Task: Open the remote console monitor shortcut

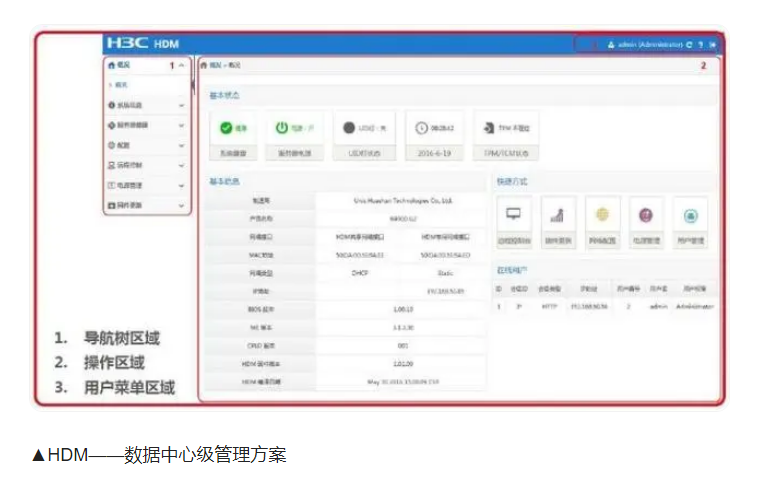Action: (x=514, y=214)
